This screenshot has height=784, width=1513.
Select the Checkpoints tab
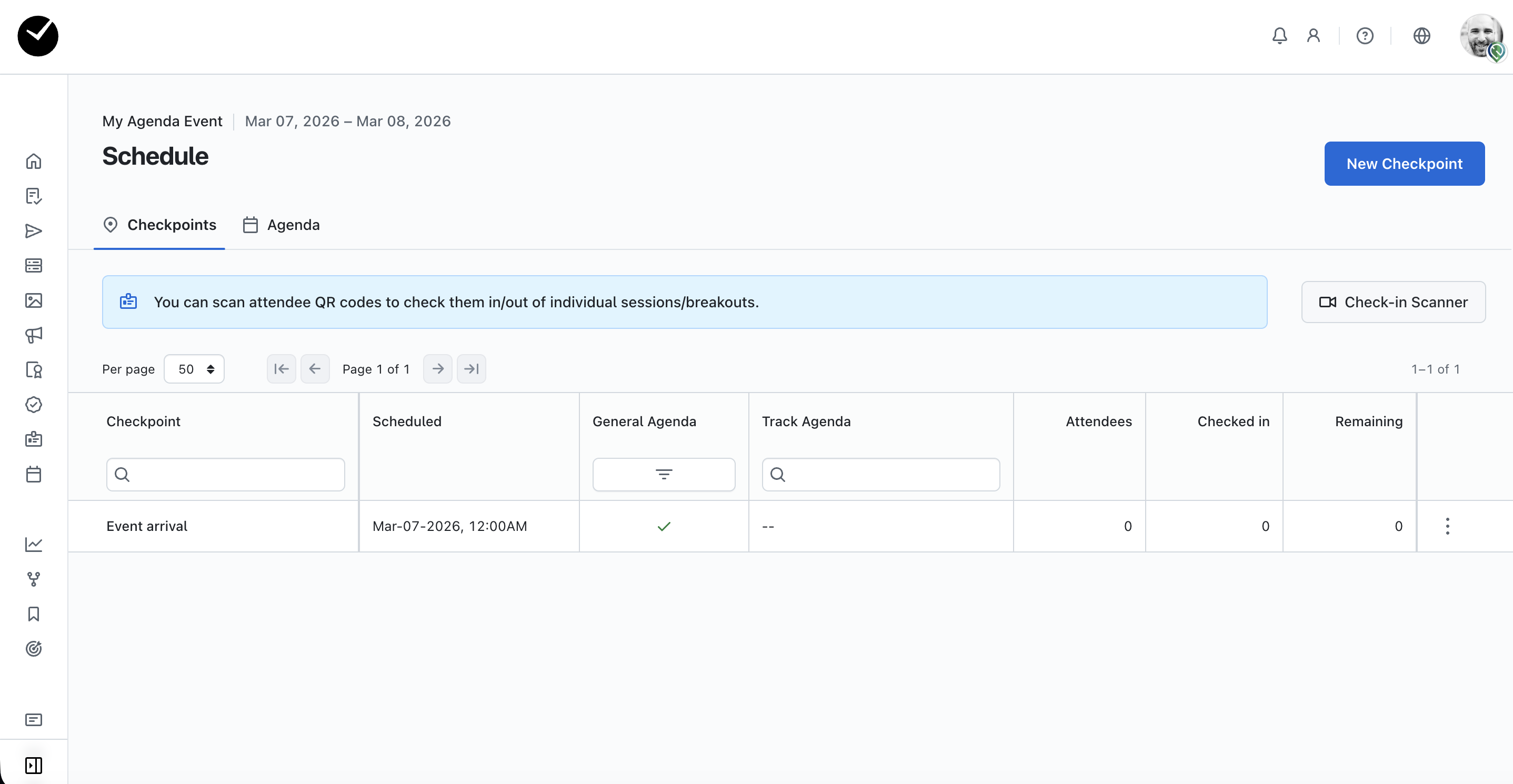pyautogui.click(x=160, y=225)
